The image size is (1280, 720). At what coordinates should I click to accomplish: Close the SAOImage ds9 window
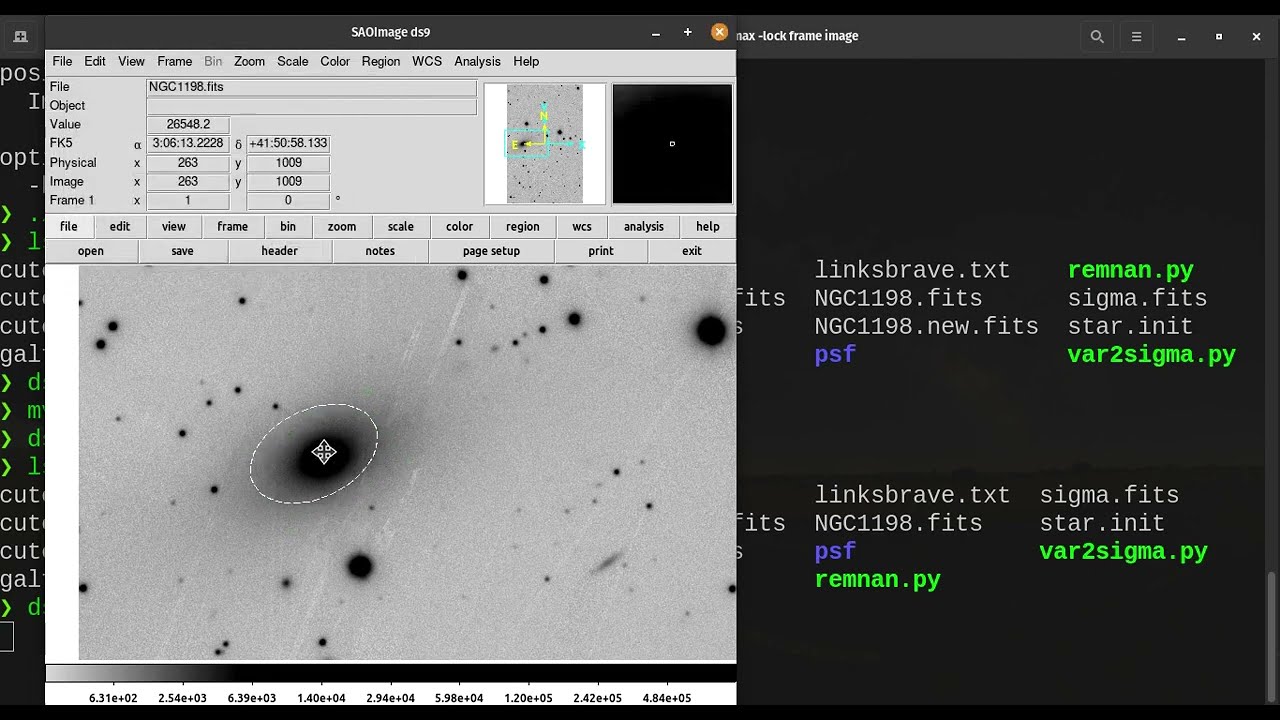(x=719, y=32)
